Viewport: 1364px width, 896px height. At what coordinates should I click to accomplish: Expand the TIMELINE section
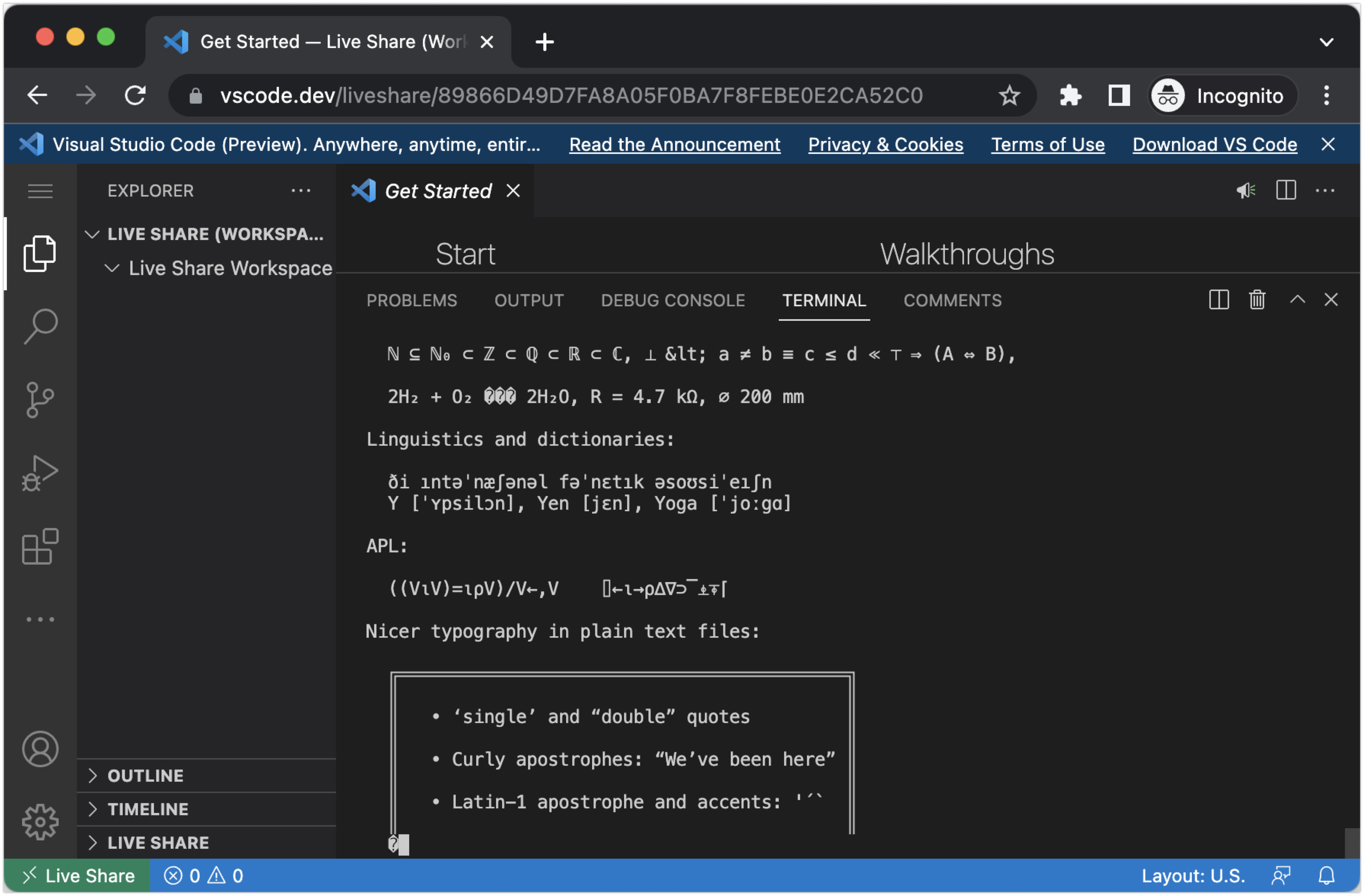(147, 809)
